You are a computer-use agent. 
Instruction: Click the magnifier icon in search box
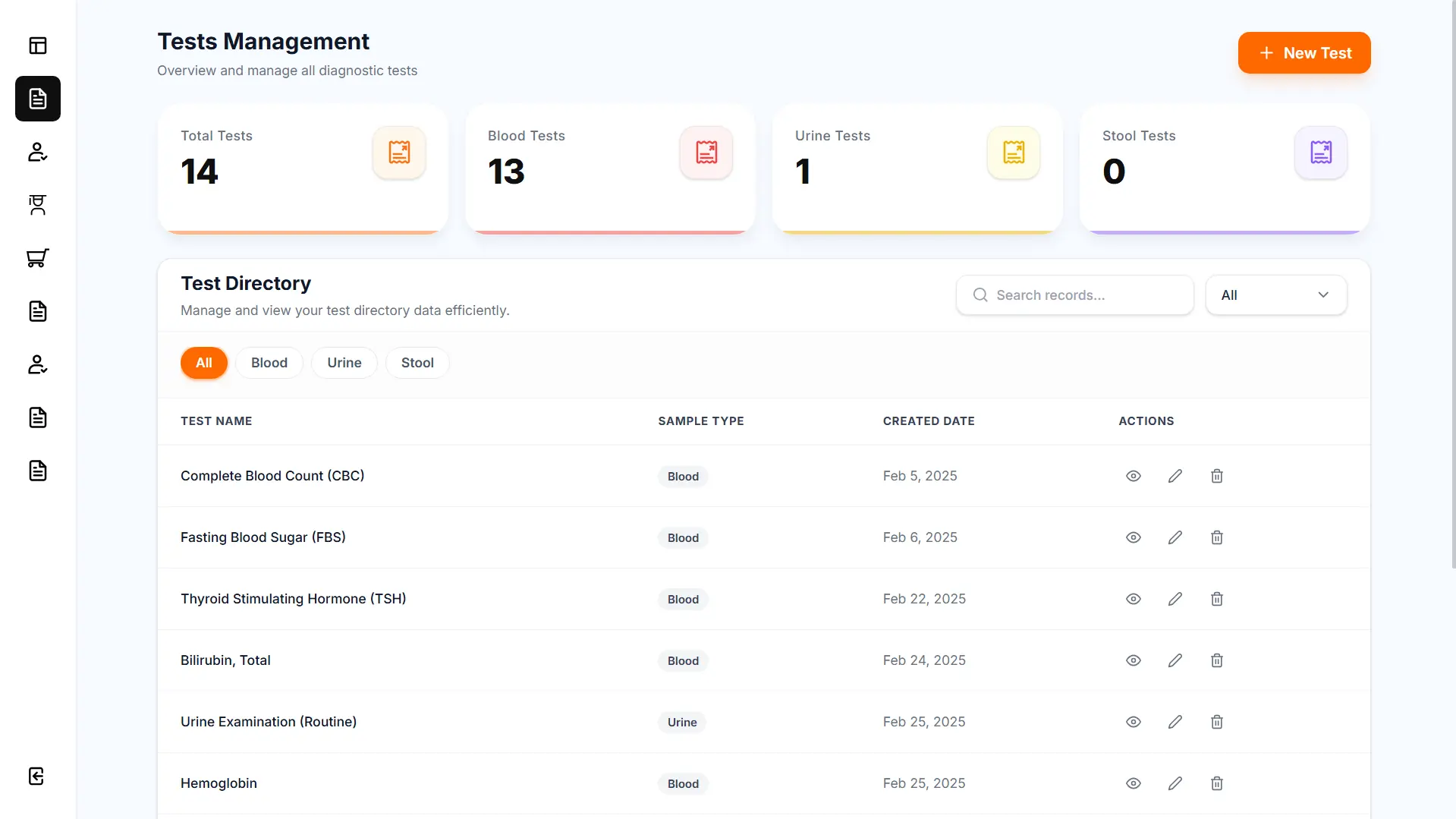point(980,295)
